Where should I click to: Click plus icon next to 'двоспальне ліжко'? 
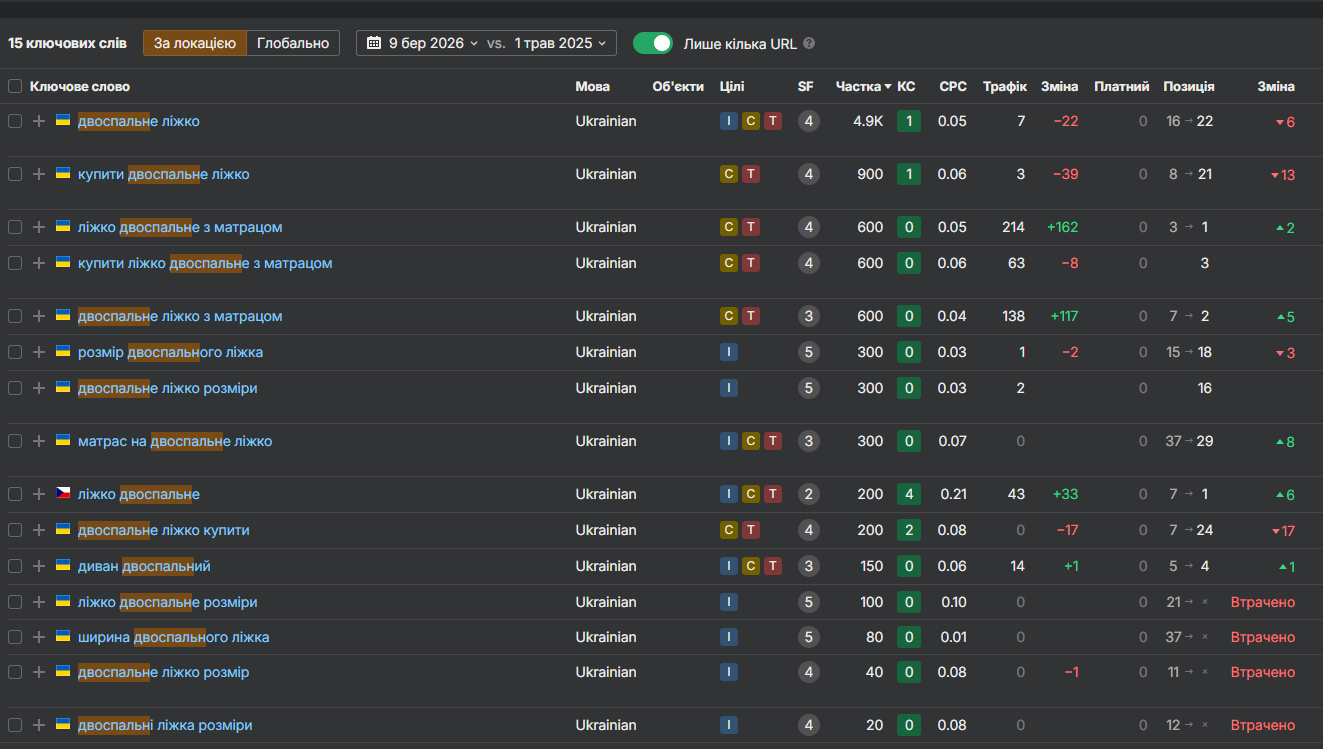pos(39,121)
